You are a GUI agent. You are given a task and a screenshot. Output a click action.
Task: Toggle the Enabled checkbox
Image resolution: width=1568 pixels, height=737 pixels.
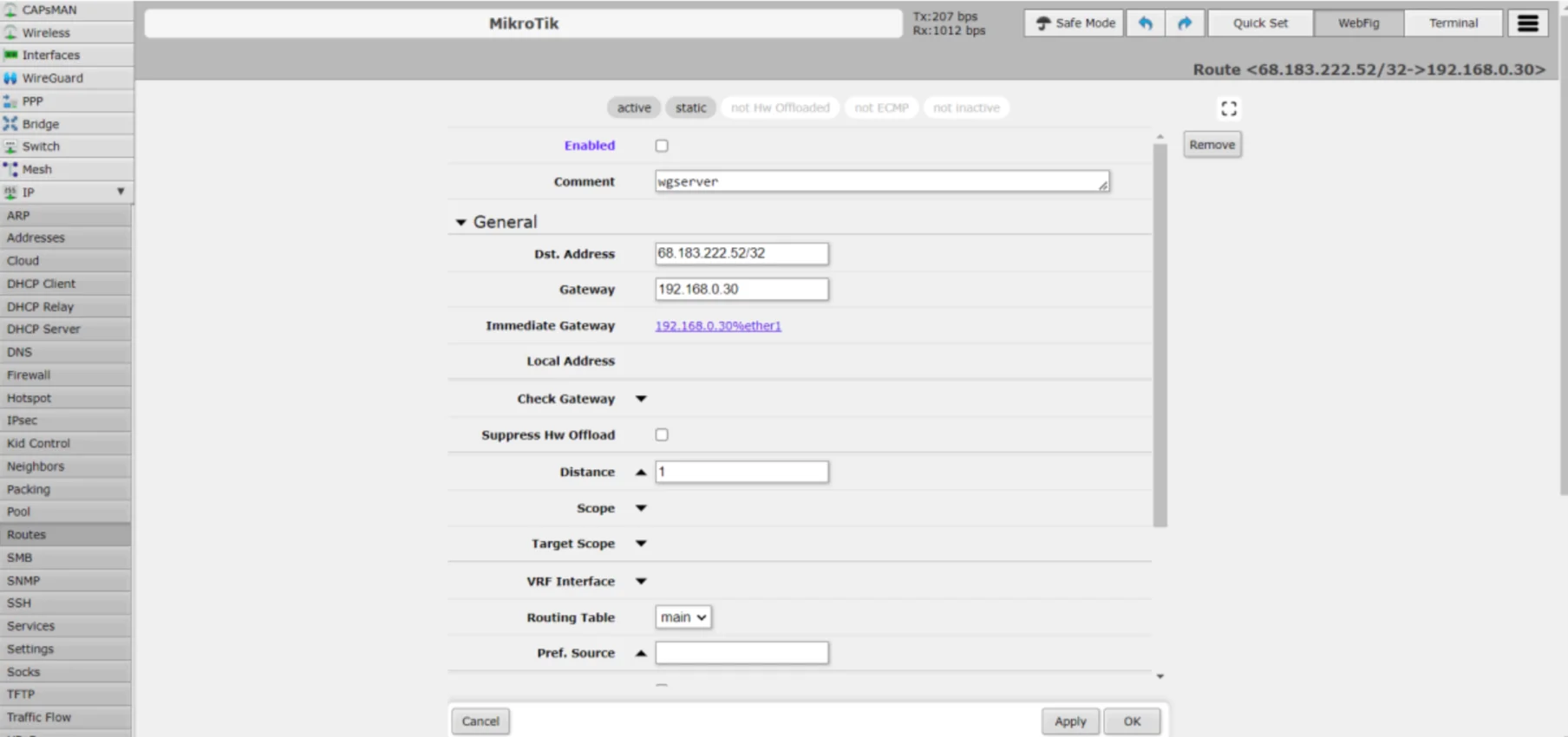pyautogui.click(x=662, y=146)
